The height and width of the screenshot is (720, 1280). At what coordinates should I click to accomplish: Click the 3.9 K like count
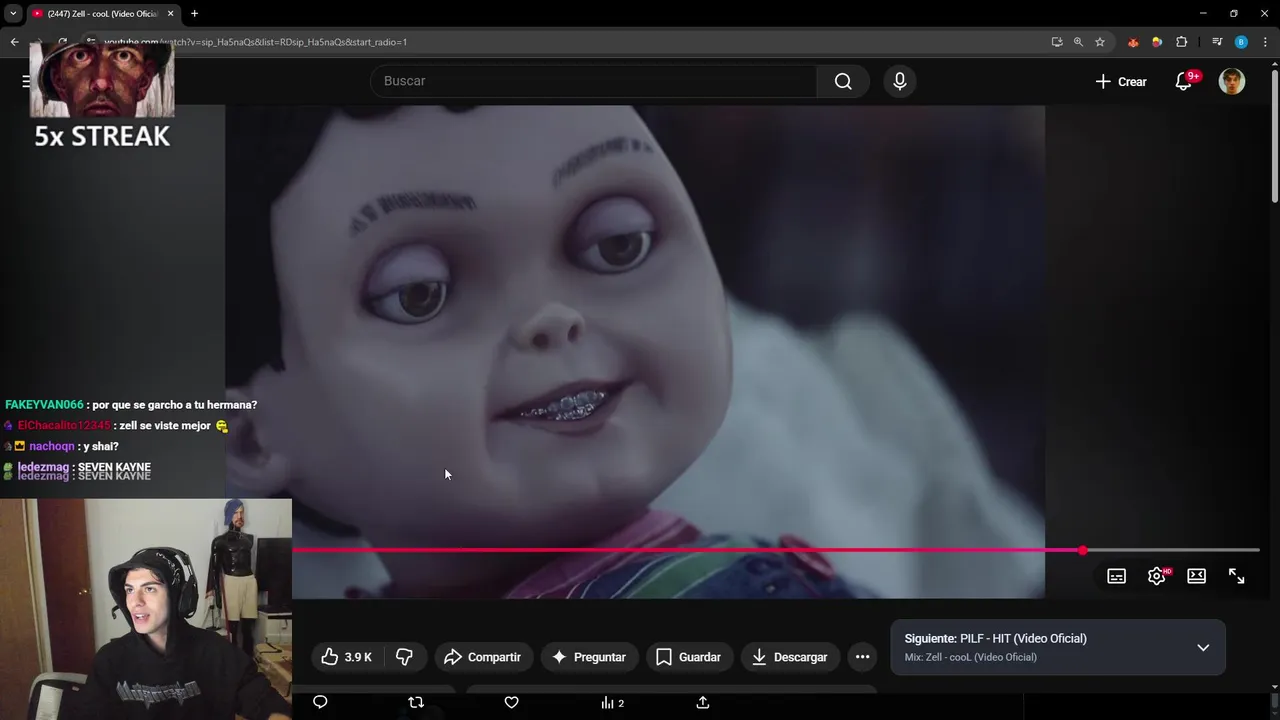click(358, 657)
